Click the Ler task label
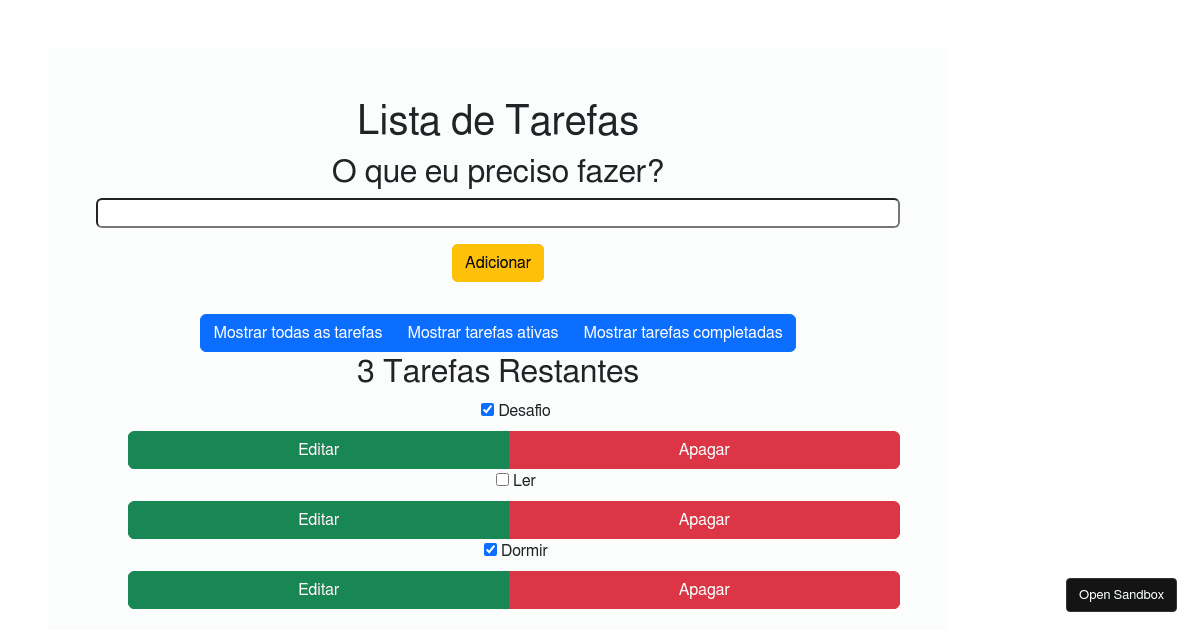The height and width of the screenshot is (630, 1200). 524,480
